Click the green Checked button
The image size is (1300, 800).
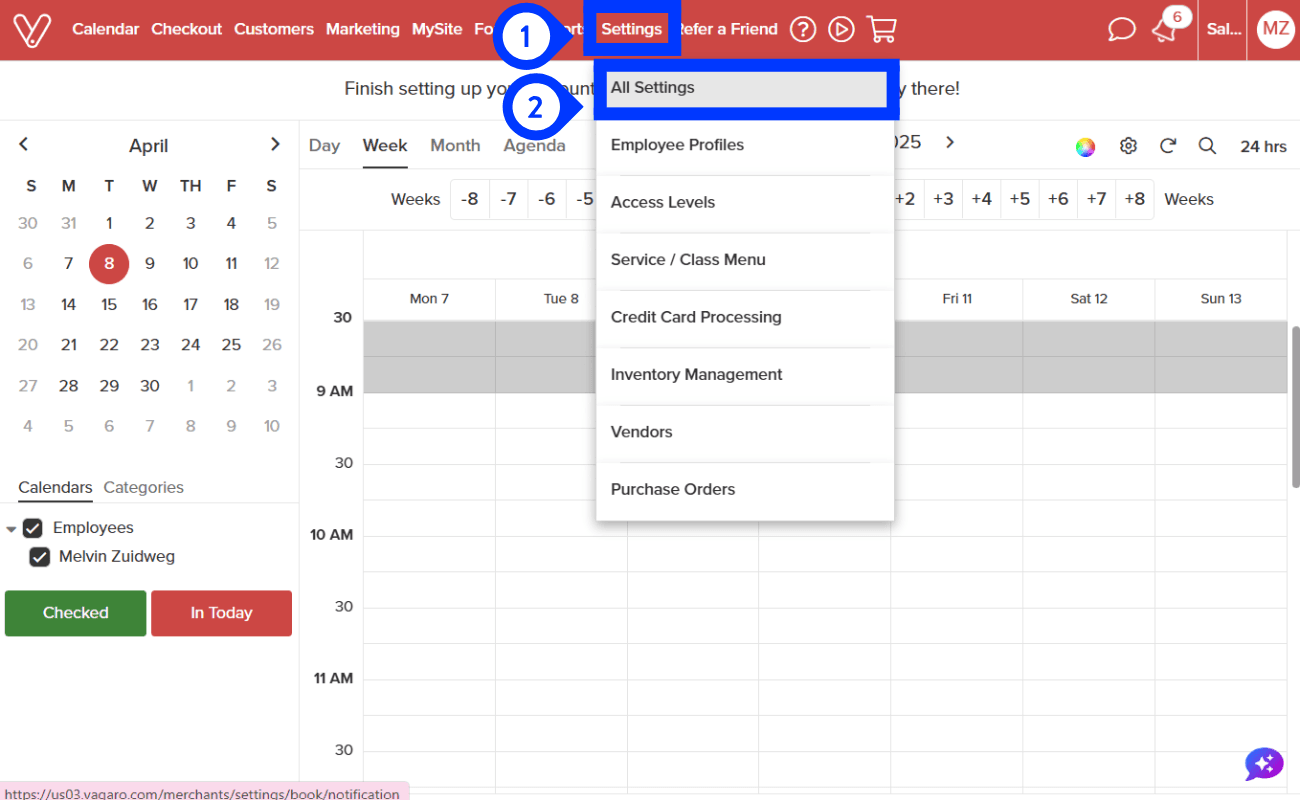(x=76, y=613)
